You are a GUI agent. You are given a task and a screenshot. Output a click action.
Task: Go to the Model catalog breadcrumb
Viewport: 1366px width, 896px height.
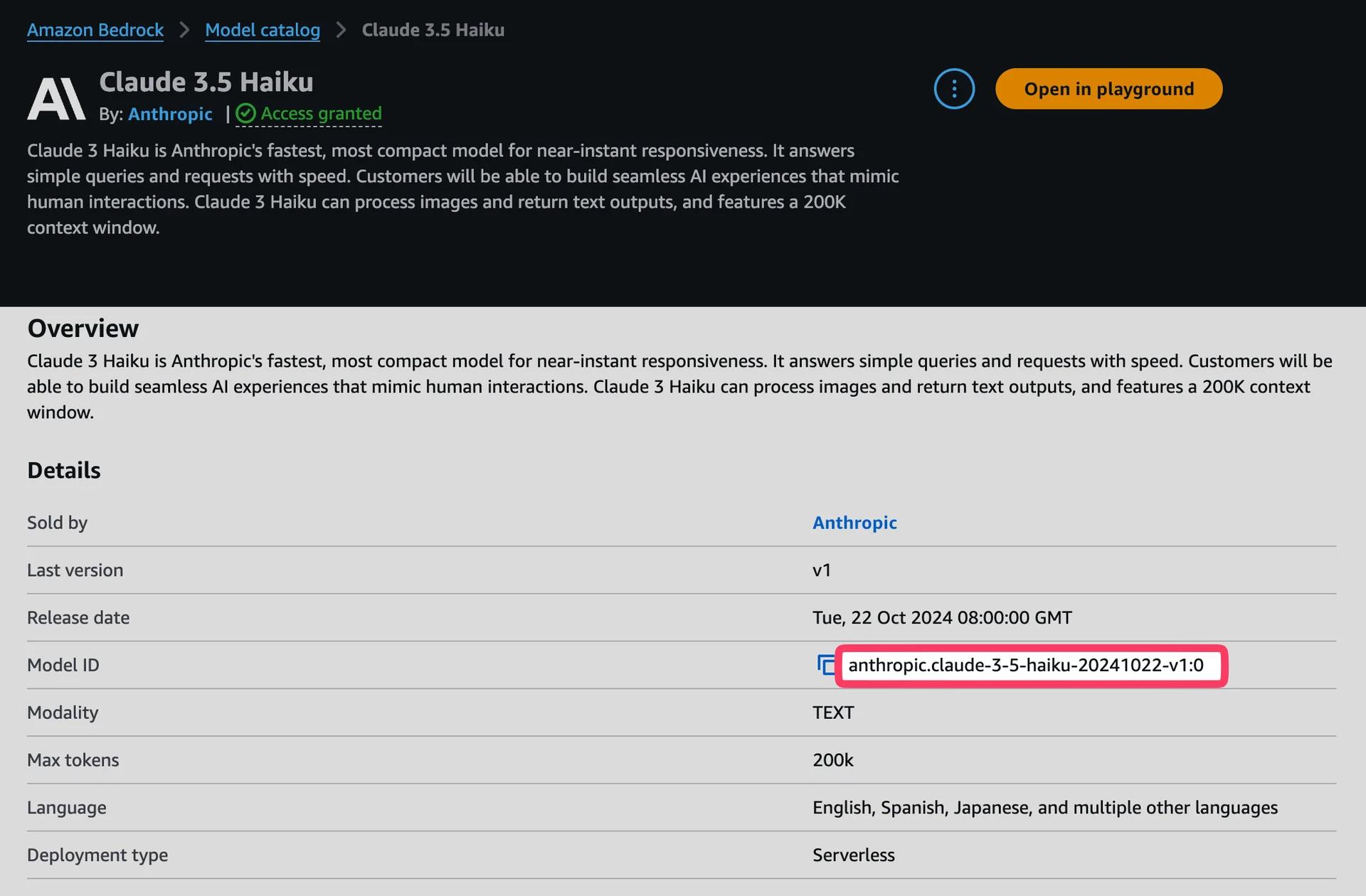pos(263,30)
